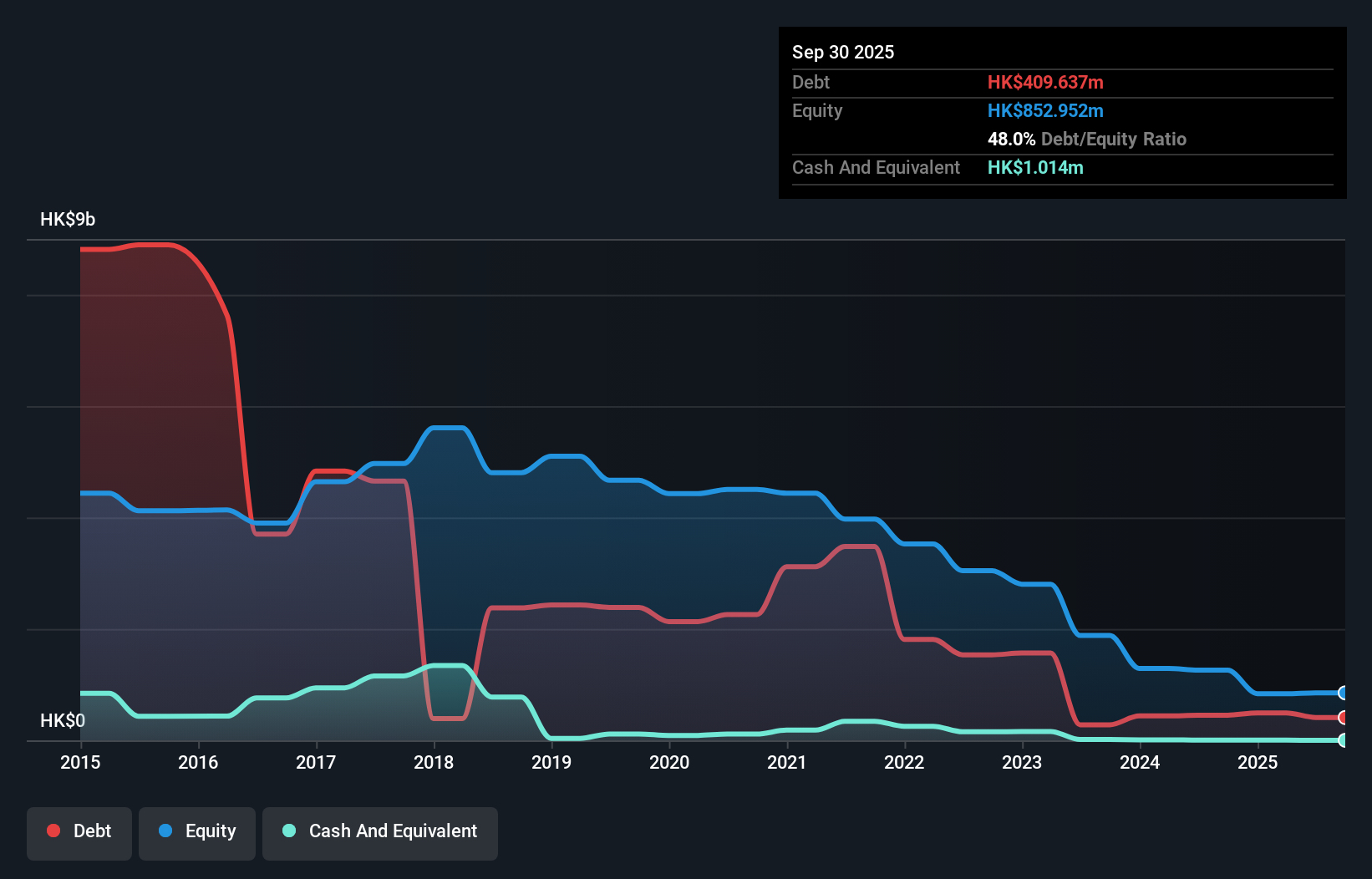Click the teal Cash And Equivalent legend dot
This screenshot has height=879, width=1372.
pos(287,831)
